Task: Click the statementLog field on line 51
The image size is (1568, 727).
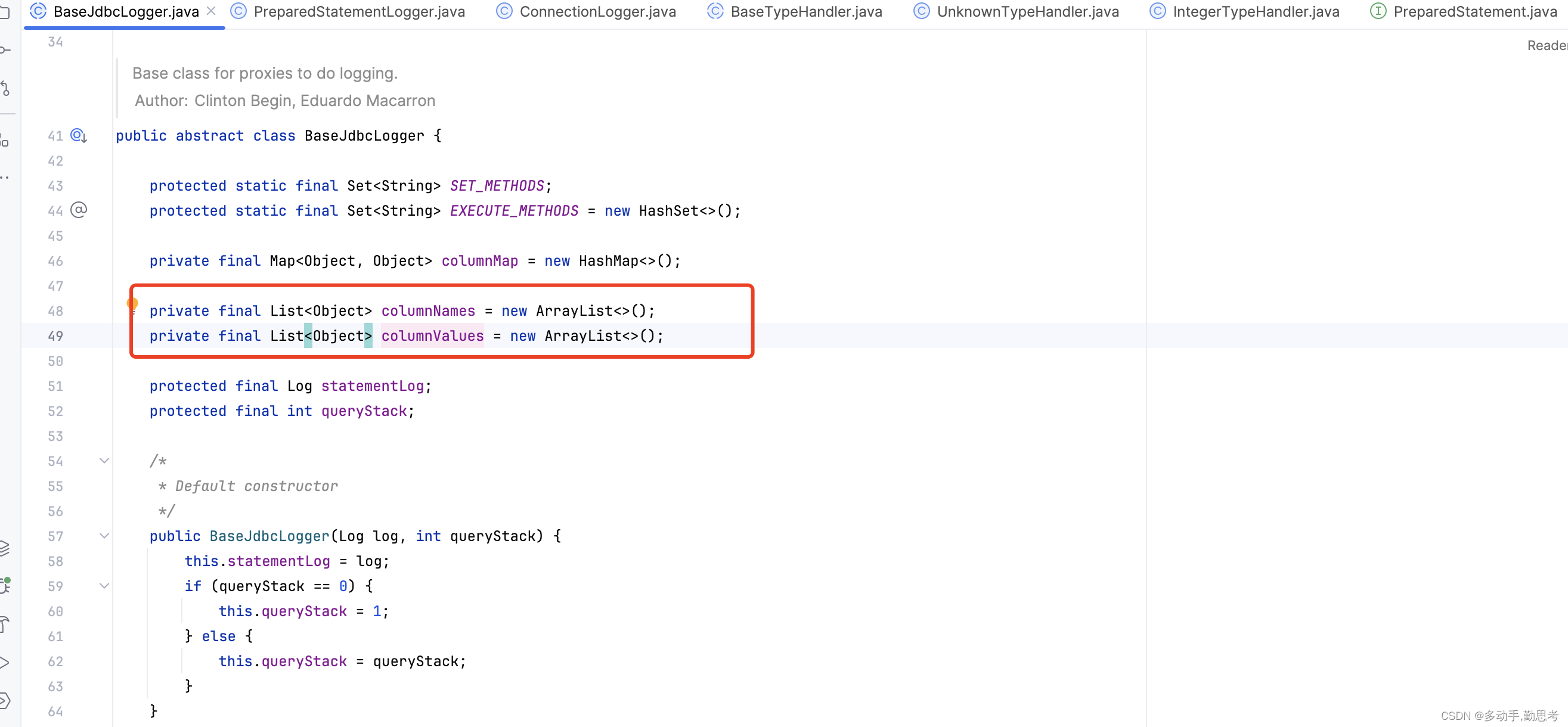Action: [372, 386]
